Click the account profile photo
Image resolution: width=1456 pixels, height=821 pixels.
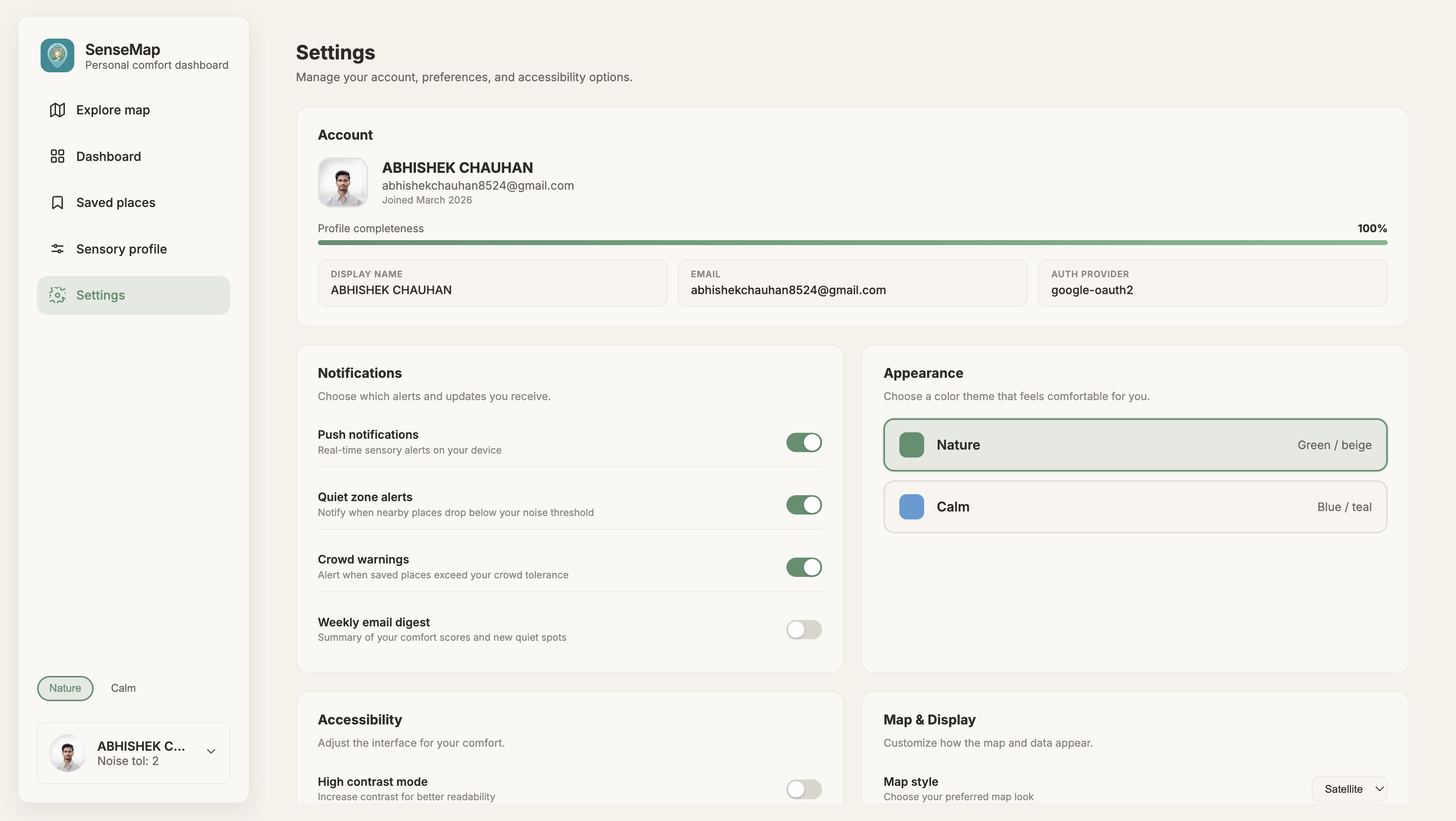343,182
